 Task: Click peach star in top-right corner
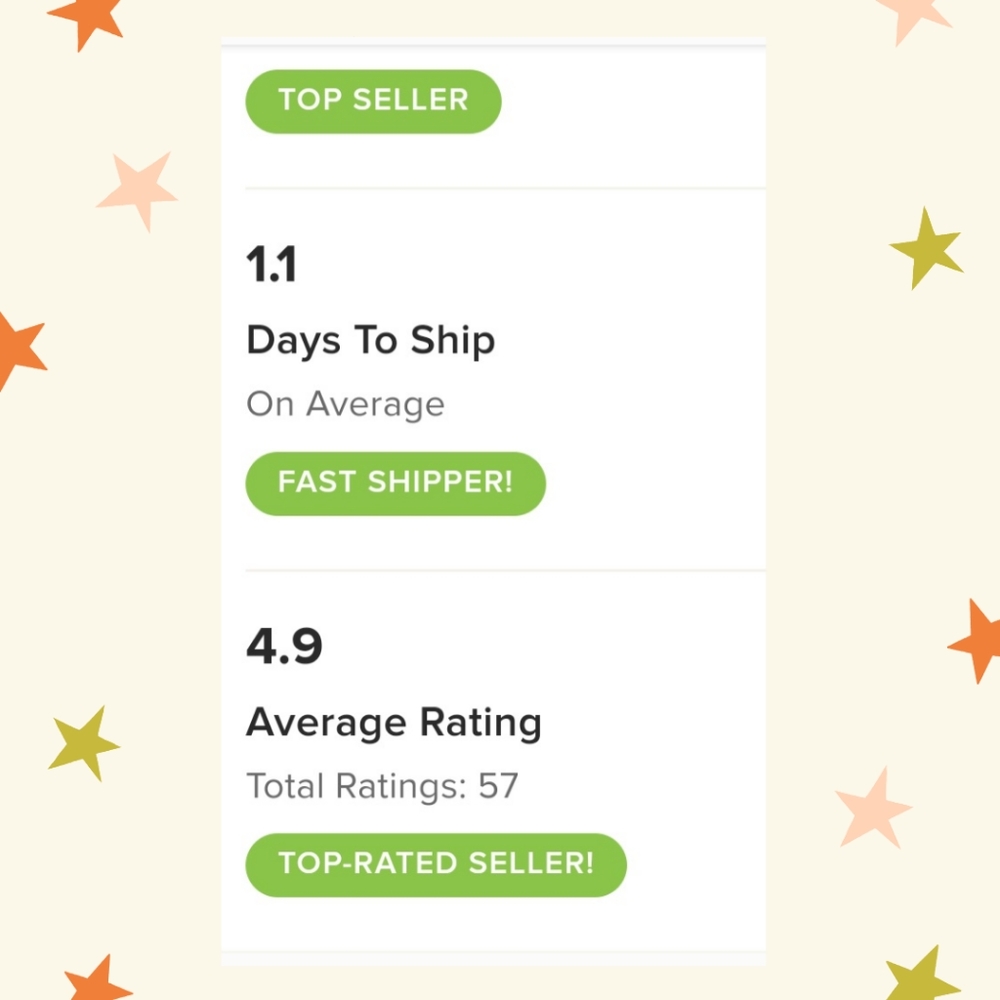(x=913, y=18)
